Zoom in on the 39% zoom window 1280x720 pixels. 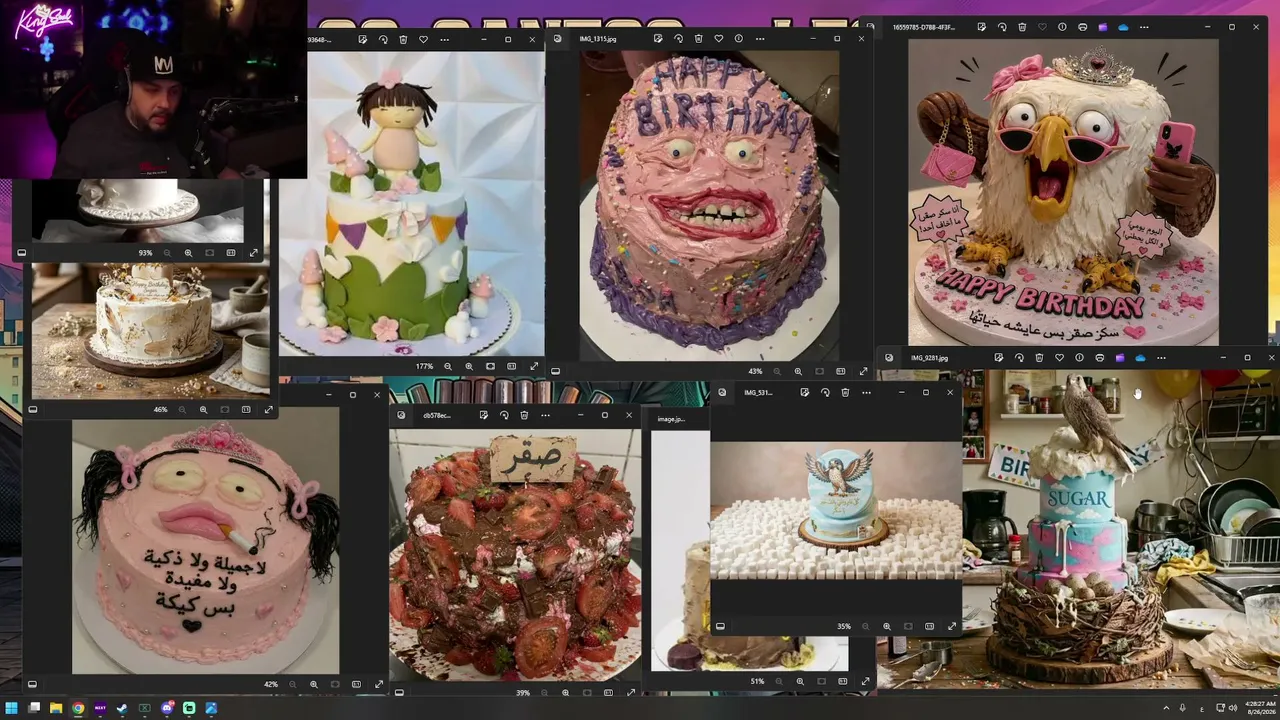566,692
